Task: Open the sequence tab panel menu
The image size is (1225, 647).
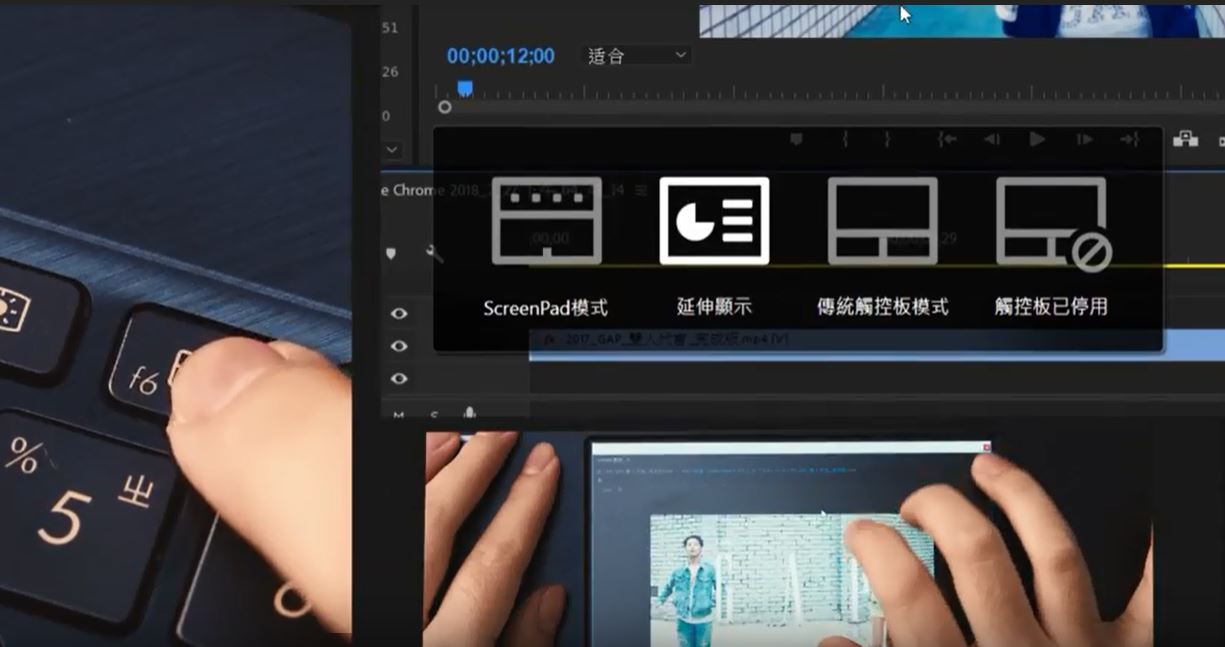Action: (x=641, y=190)
